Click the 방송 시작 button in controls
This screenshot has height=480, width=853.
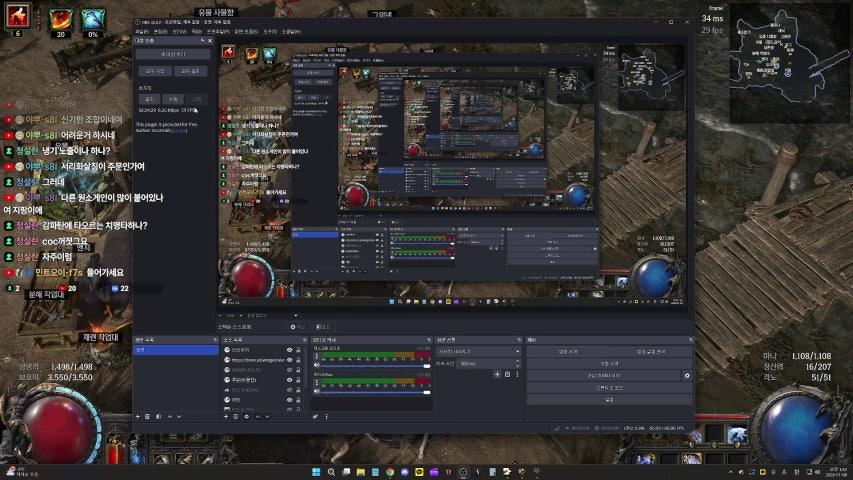pos(568,352)
